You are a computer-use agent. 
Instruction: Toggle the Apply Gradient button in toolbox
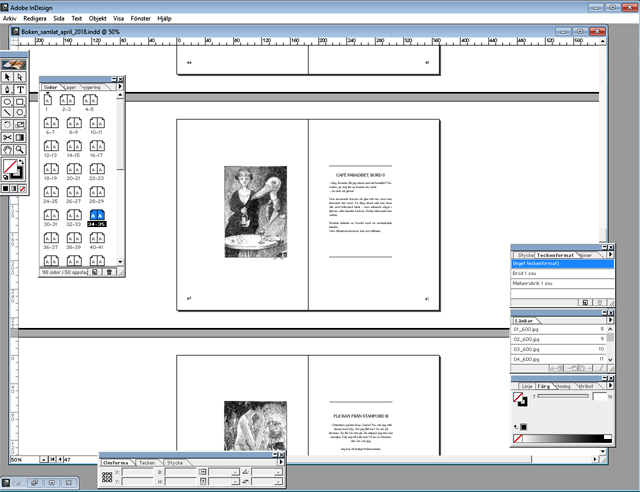pyautogui.click(x=14, y=189)
